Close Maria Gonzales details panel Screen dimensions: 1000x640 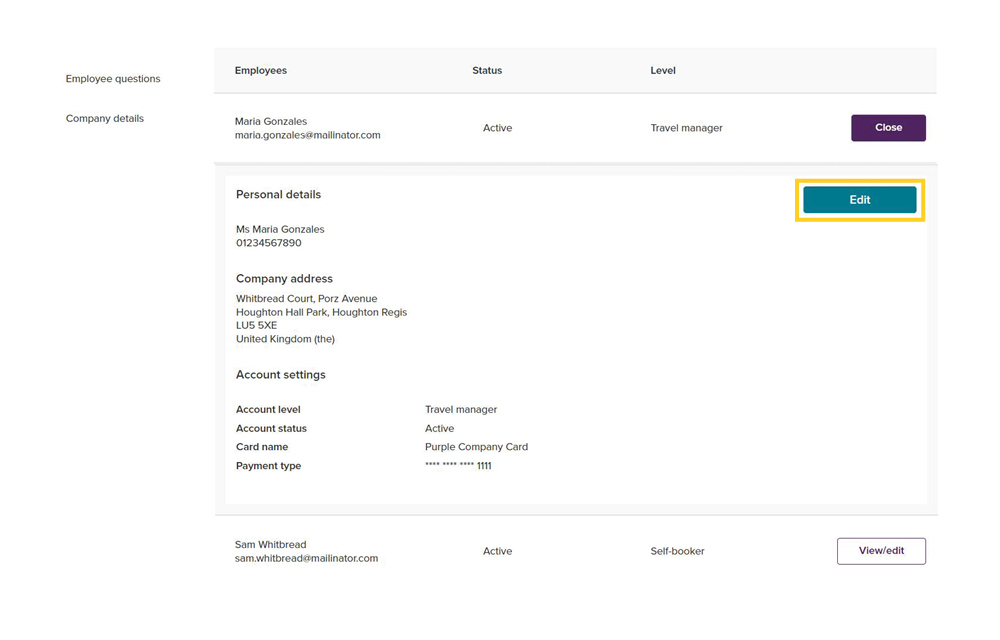[x=888, y=127]
